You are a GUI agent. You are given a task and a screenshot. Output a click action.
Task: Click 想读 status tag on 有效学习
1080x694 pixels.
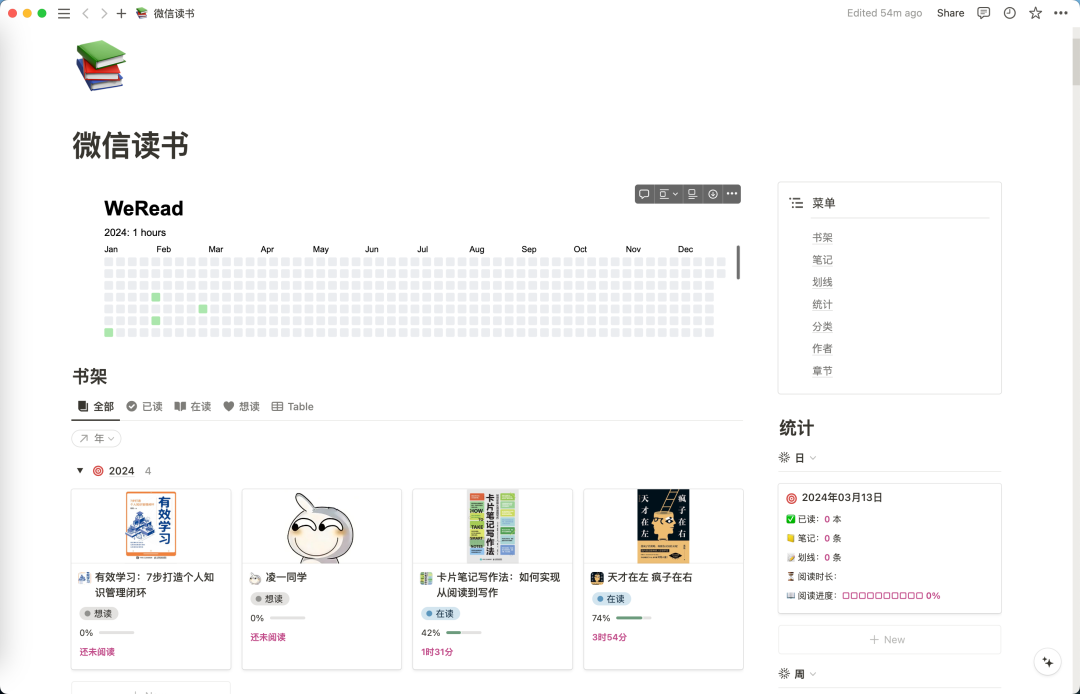pyautogui.click(x=98, y=613)
